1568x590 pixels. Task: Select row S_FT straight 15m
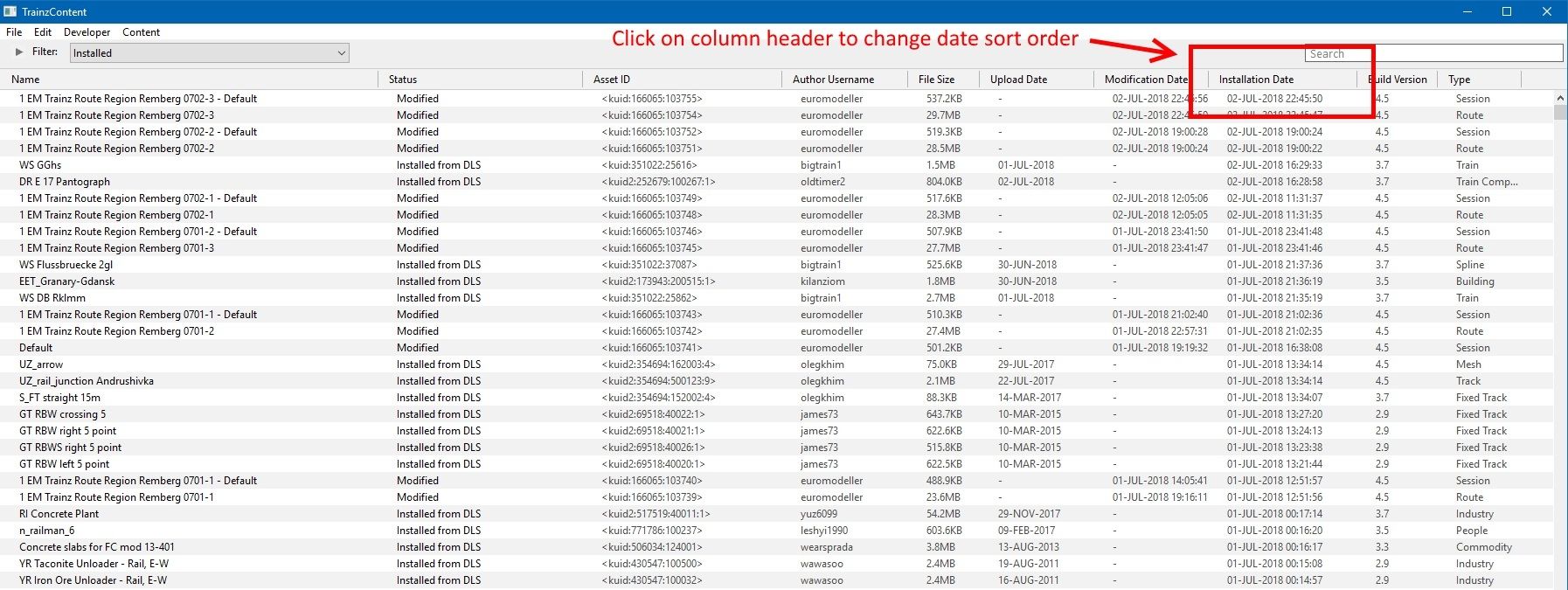pyautogui.click(x=778, y=398)
